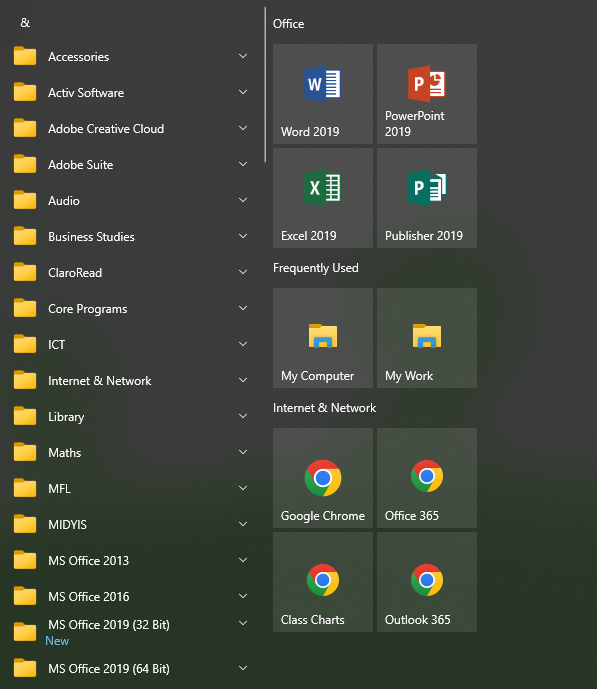Open the Class Charts tile

pos(323,582)
